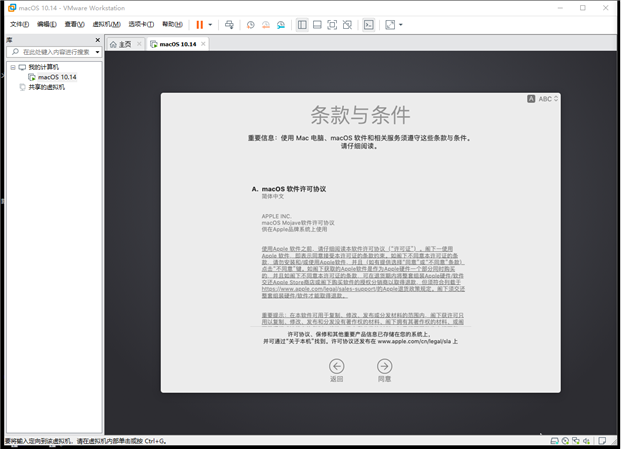Open the 虚拟机 menu
621x449 pixels.
pyautogui.click(x=107, y=25)
